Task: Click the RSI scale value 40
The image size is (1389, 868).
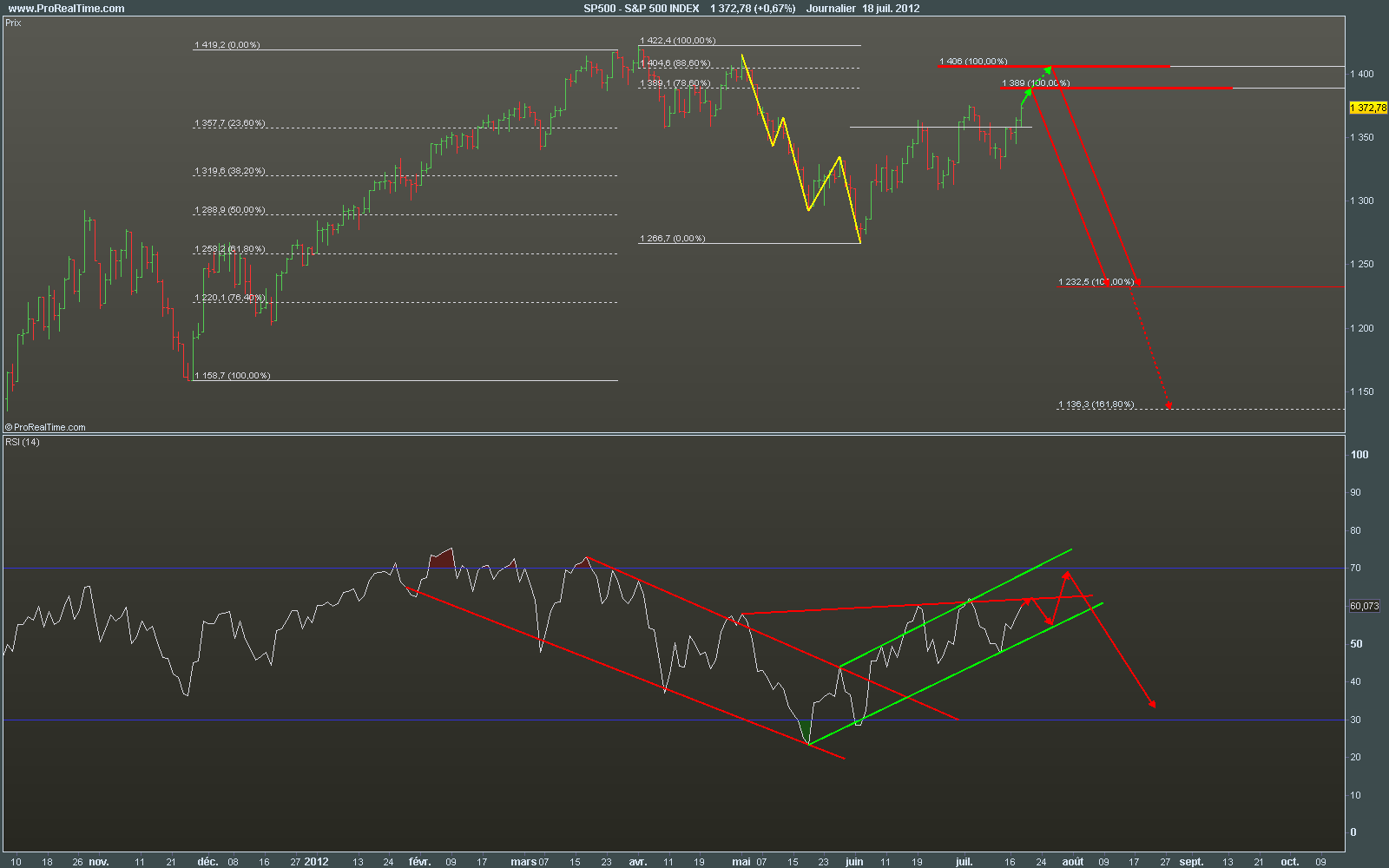Action: (x=1356, y=682)
